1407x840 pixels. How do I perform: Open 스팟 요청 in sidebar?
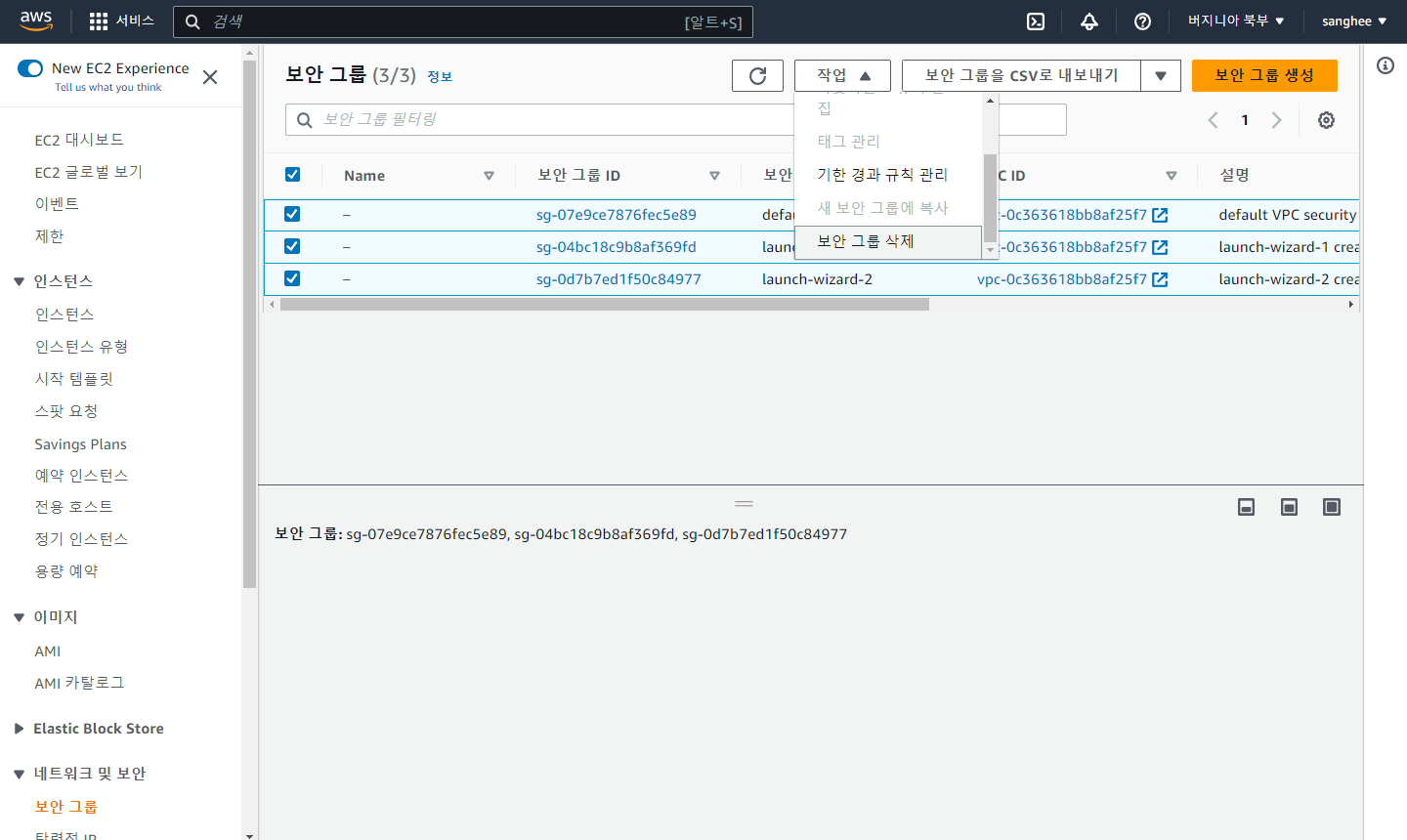click(x=66, y=411)
